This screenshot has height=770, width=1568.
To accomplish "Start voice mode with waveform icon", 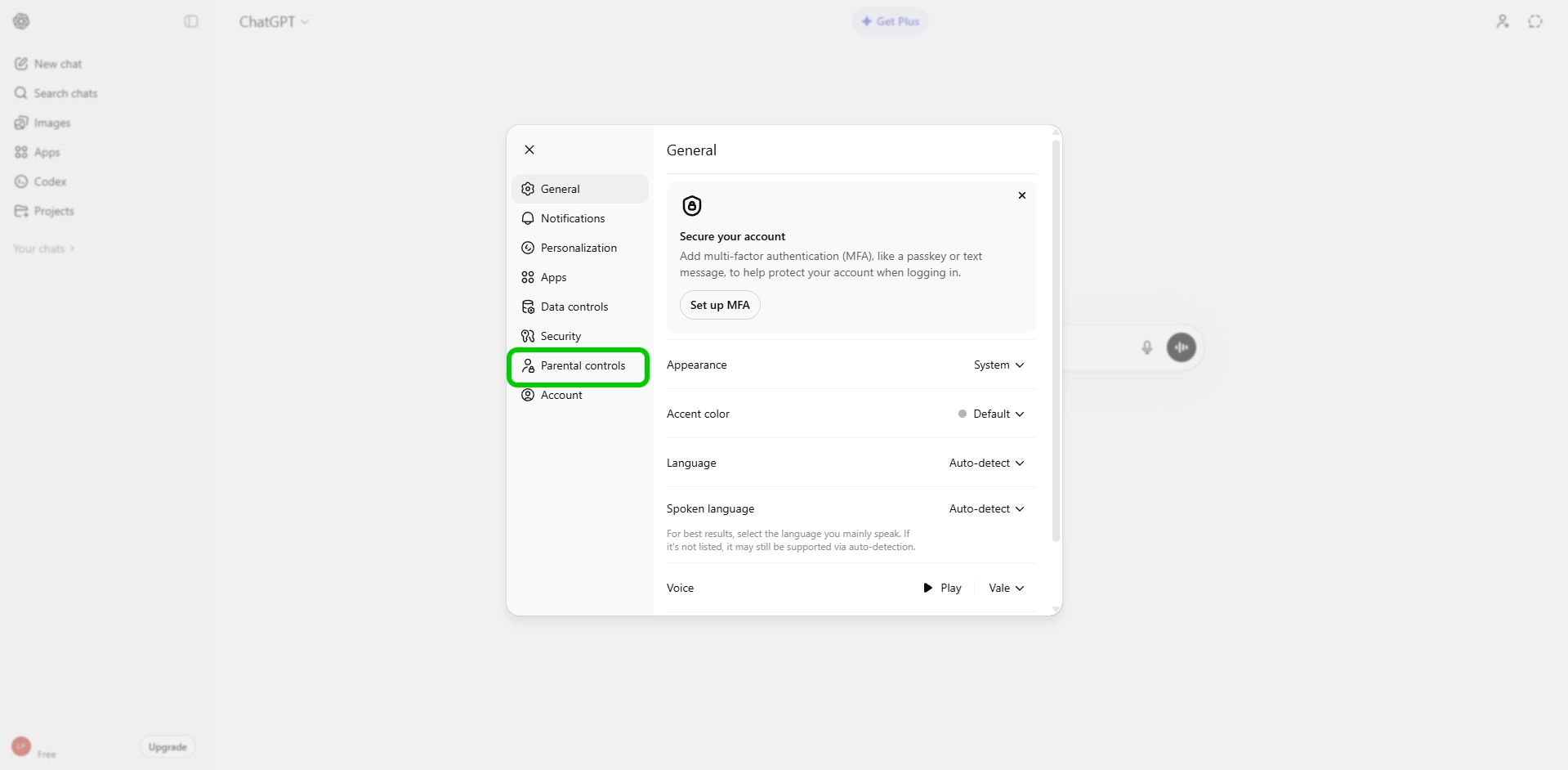I will 1181,347.
